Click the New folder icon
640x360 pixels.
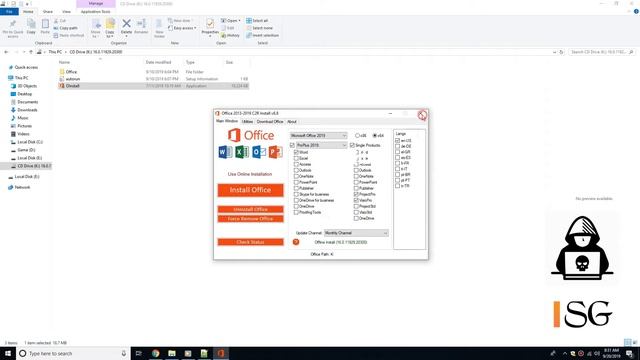pos(159,24)
